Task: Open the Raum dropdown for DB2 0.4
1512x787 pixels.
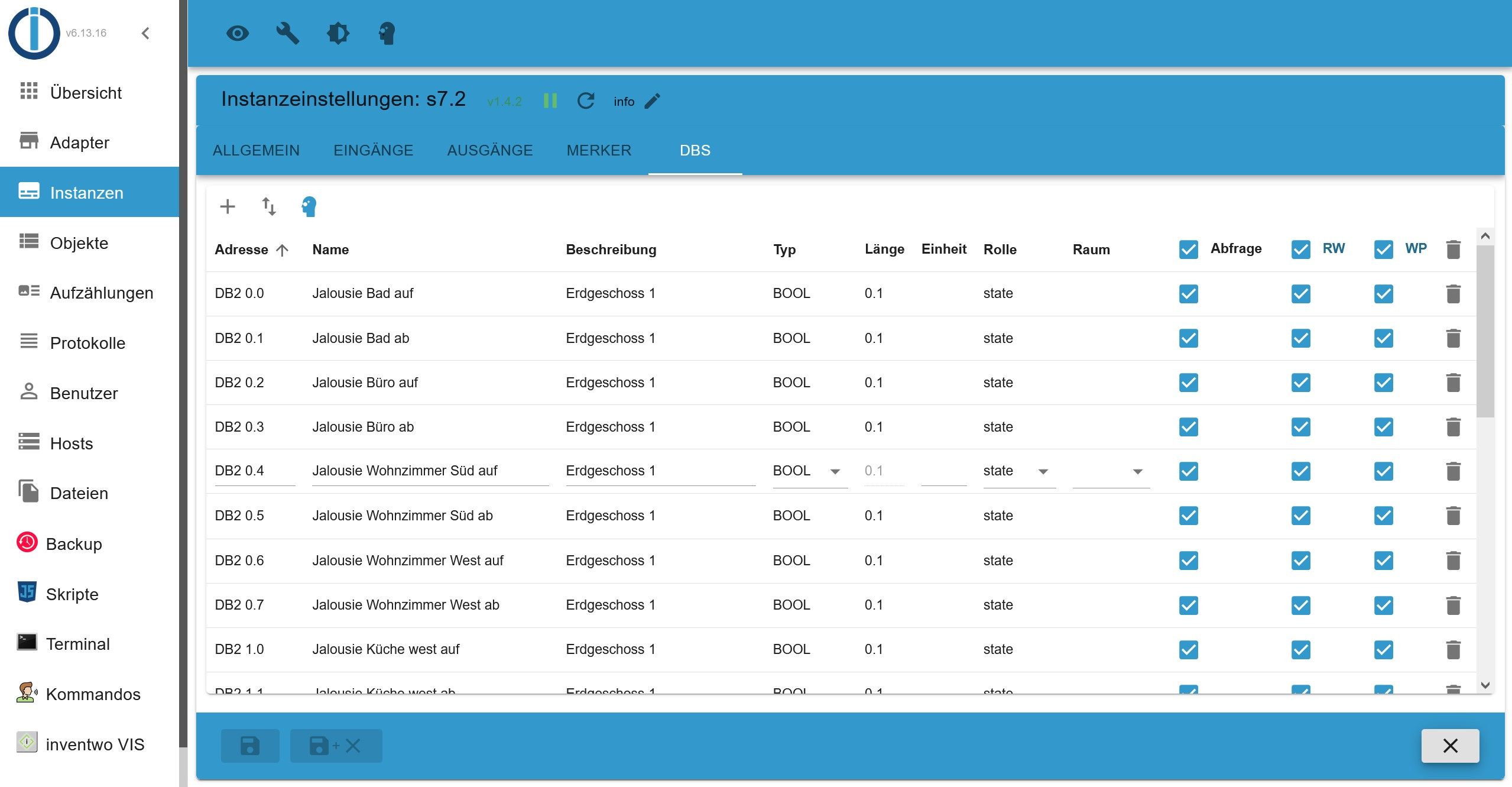Action: 1110,471
